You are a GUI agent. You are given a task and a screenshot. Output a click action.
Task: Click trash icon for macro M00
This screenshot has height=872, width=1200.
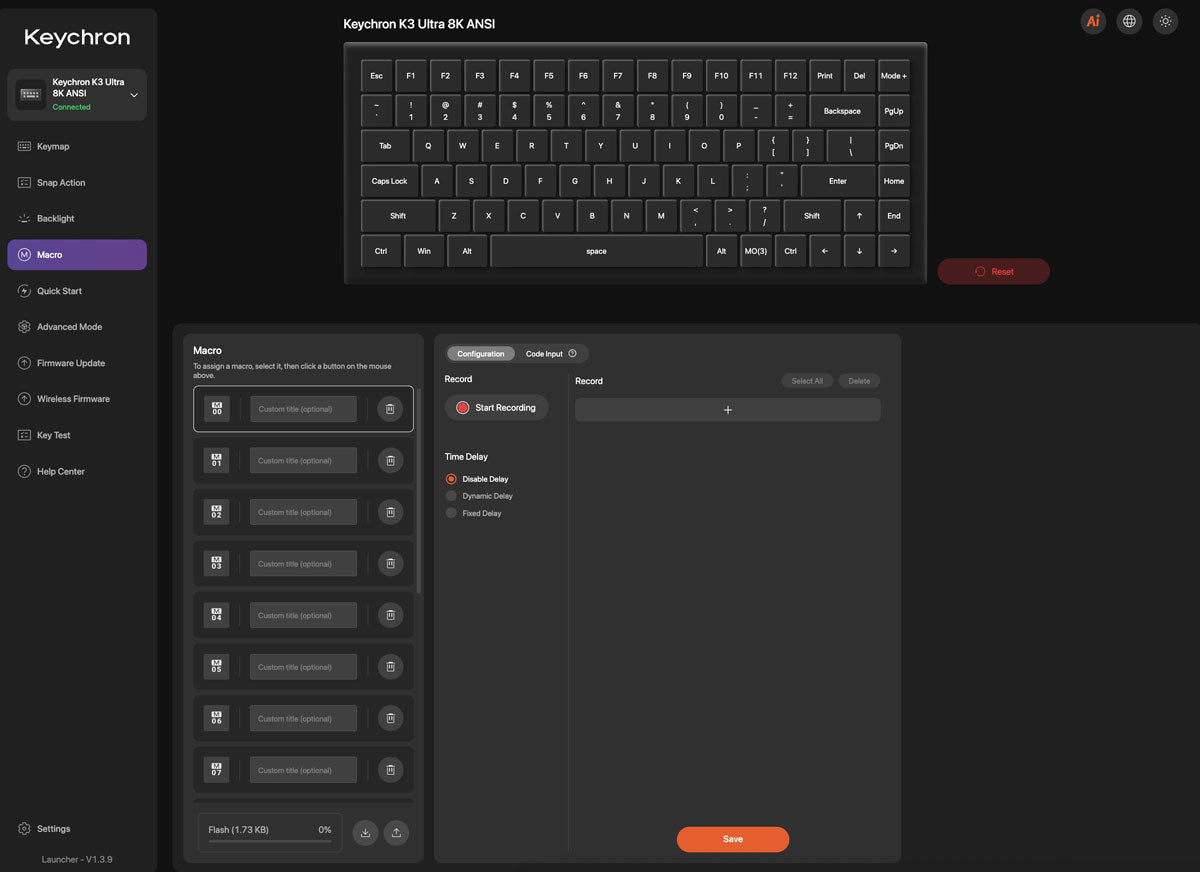391,408
